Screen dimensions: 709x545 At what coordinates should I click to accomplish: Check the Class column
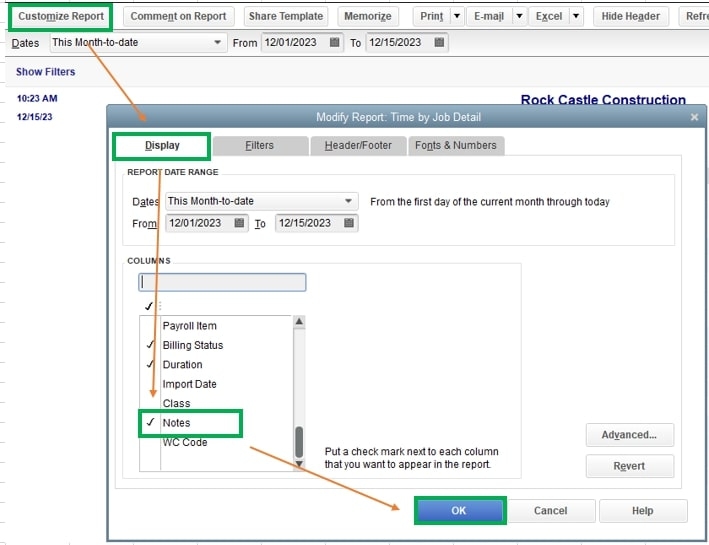click(x=150, y=403)
